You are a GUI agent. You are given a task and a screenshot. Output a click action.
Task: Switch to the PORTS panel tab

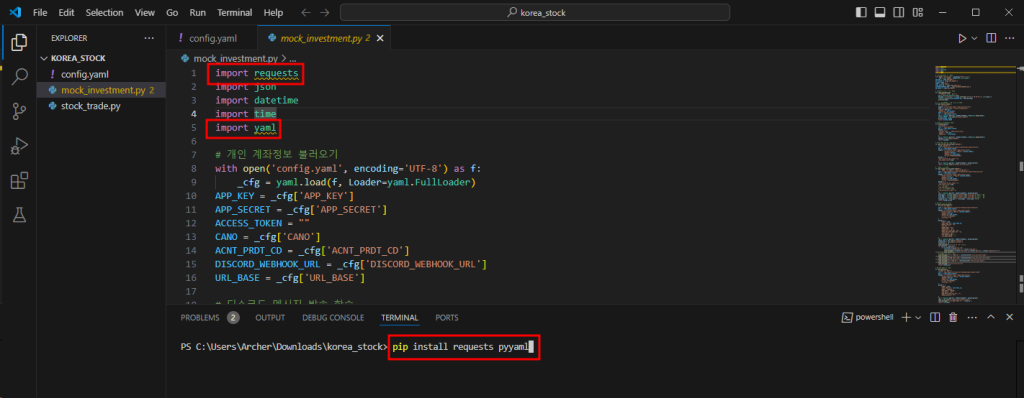tap(447, 318)
